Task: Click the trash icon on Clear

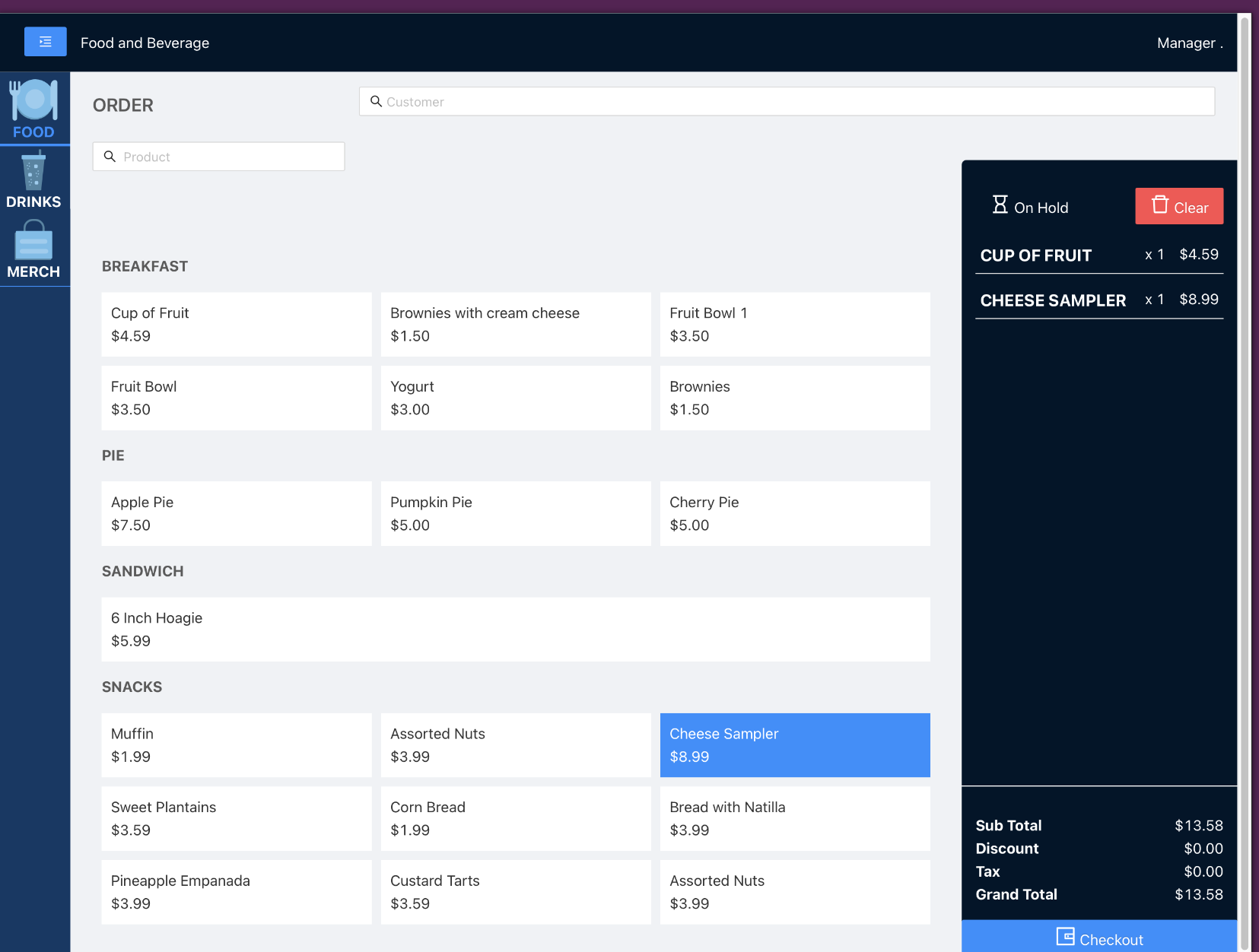Action: [x=1159, y=205]
